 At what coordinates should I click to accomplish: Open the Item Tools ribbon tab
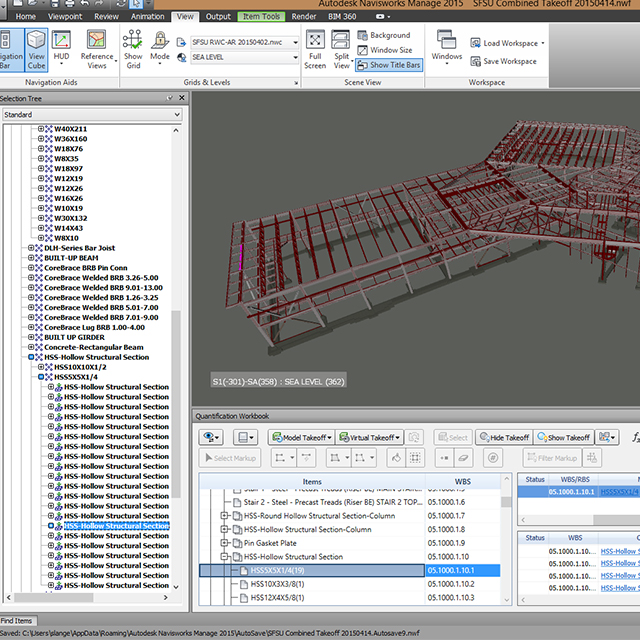tap(261, 17)
